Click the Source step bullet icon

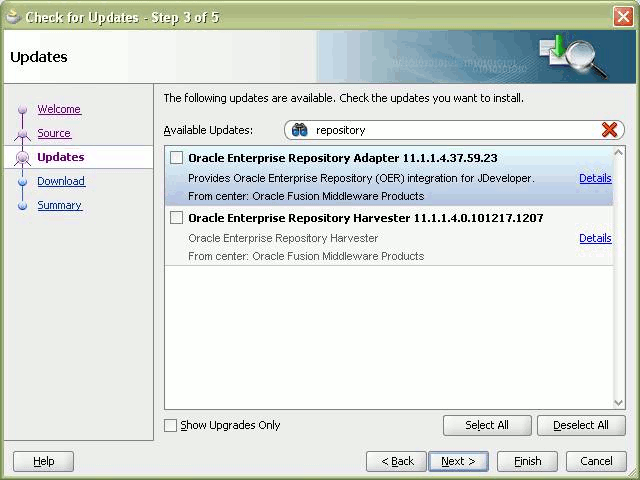(22, 133)
